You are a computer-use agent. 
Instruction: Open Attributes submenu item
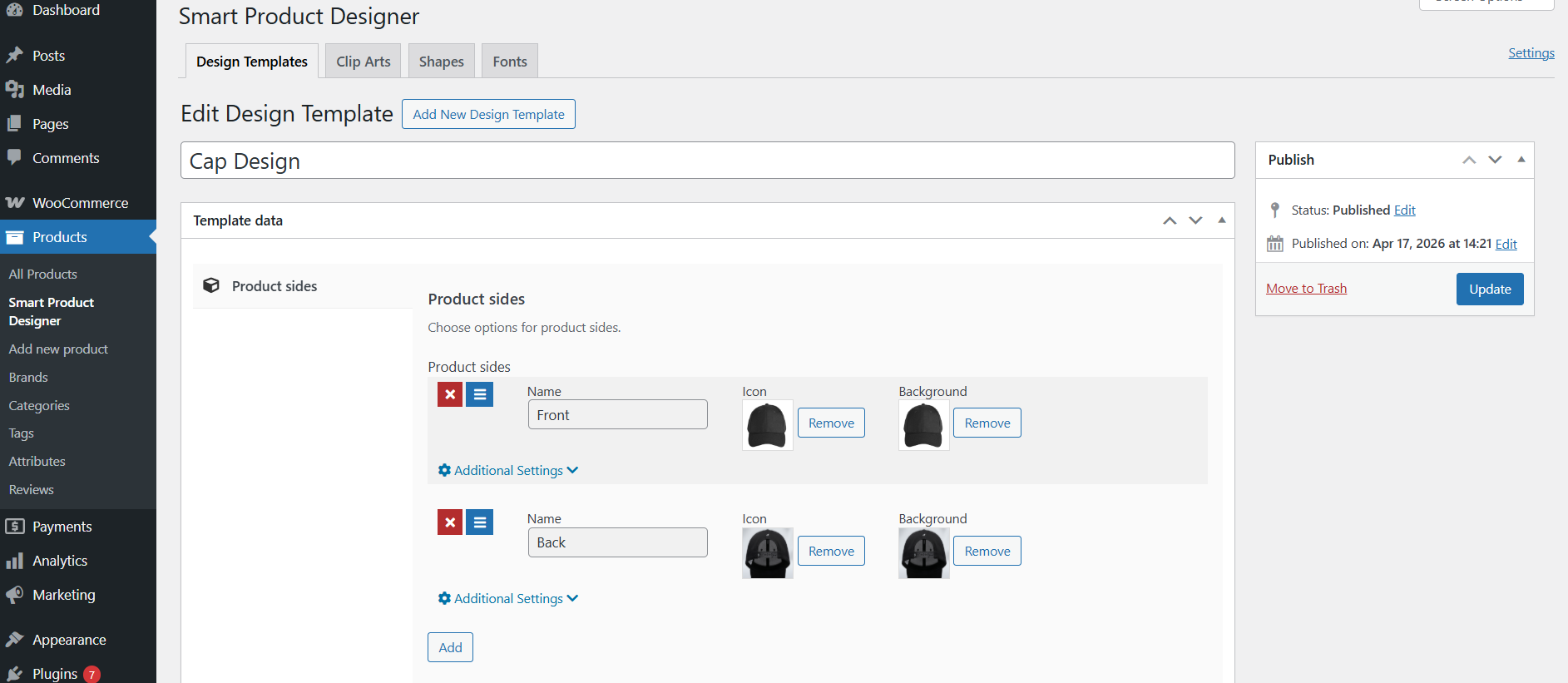click(x=37, y=461)
